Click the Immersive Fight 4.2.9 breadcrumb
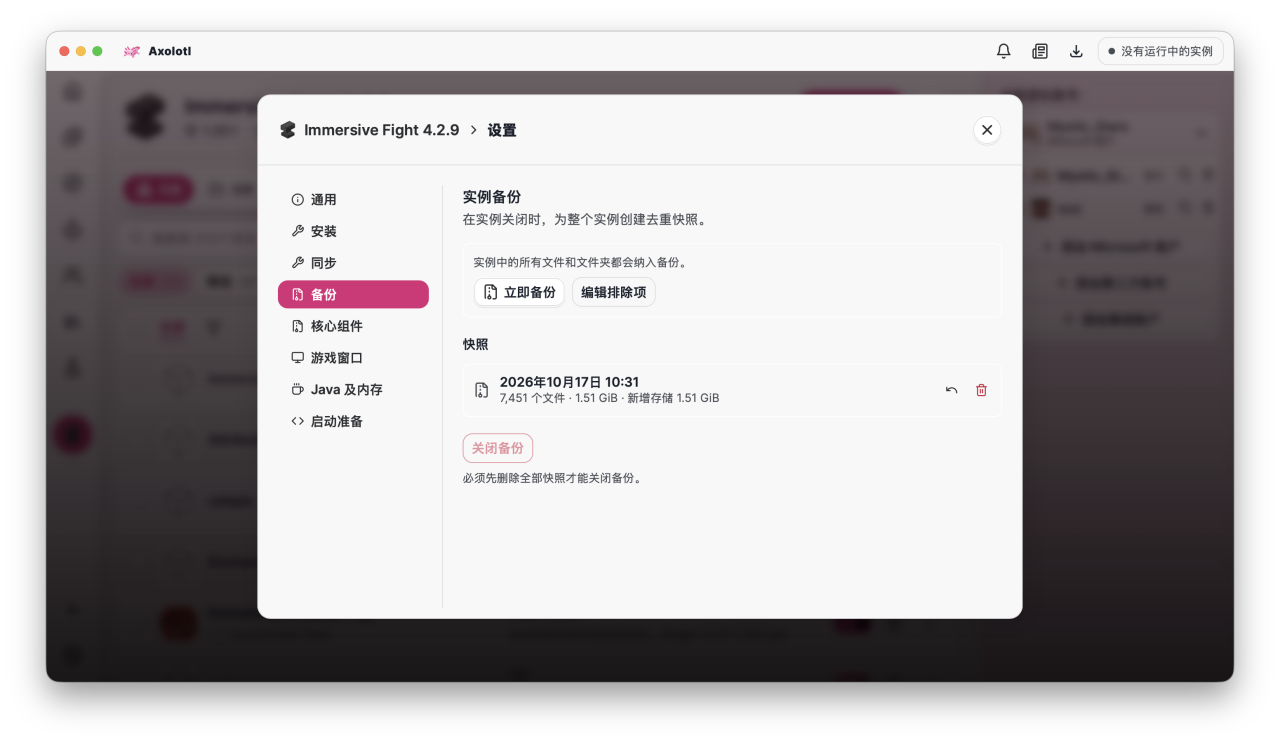Image resolution: width=1280 pixels, height=743 pixels. click(x=381, y=130)
